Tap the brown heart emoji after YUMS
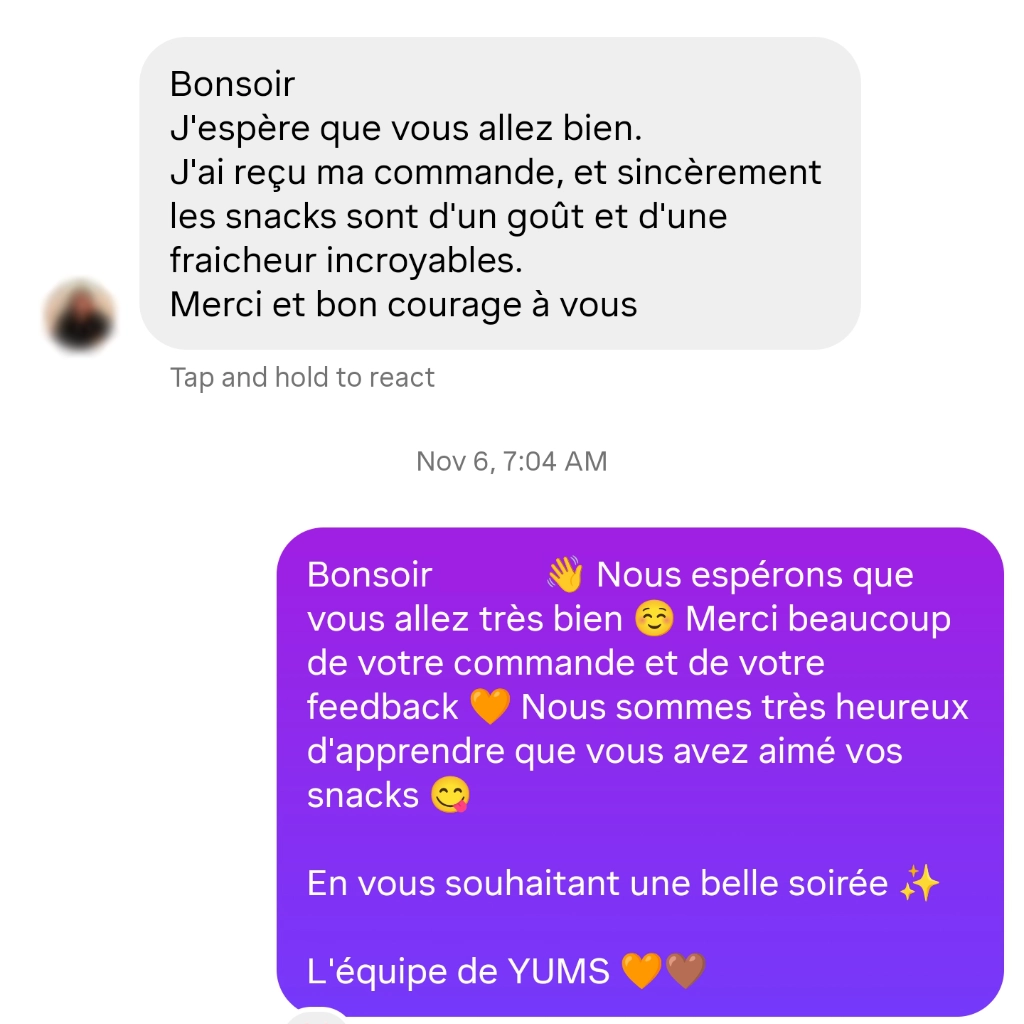 pos(685,971)
